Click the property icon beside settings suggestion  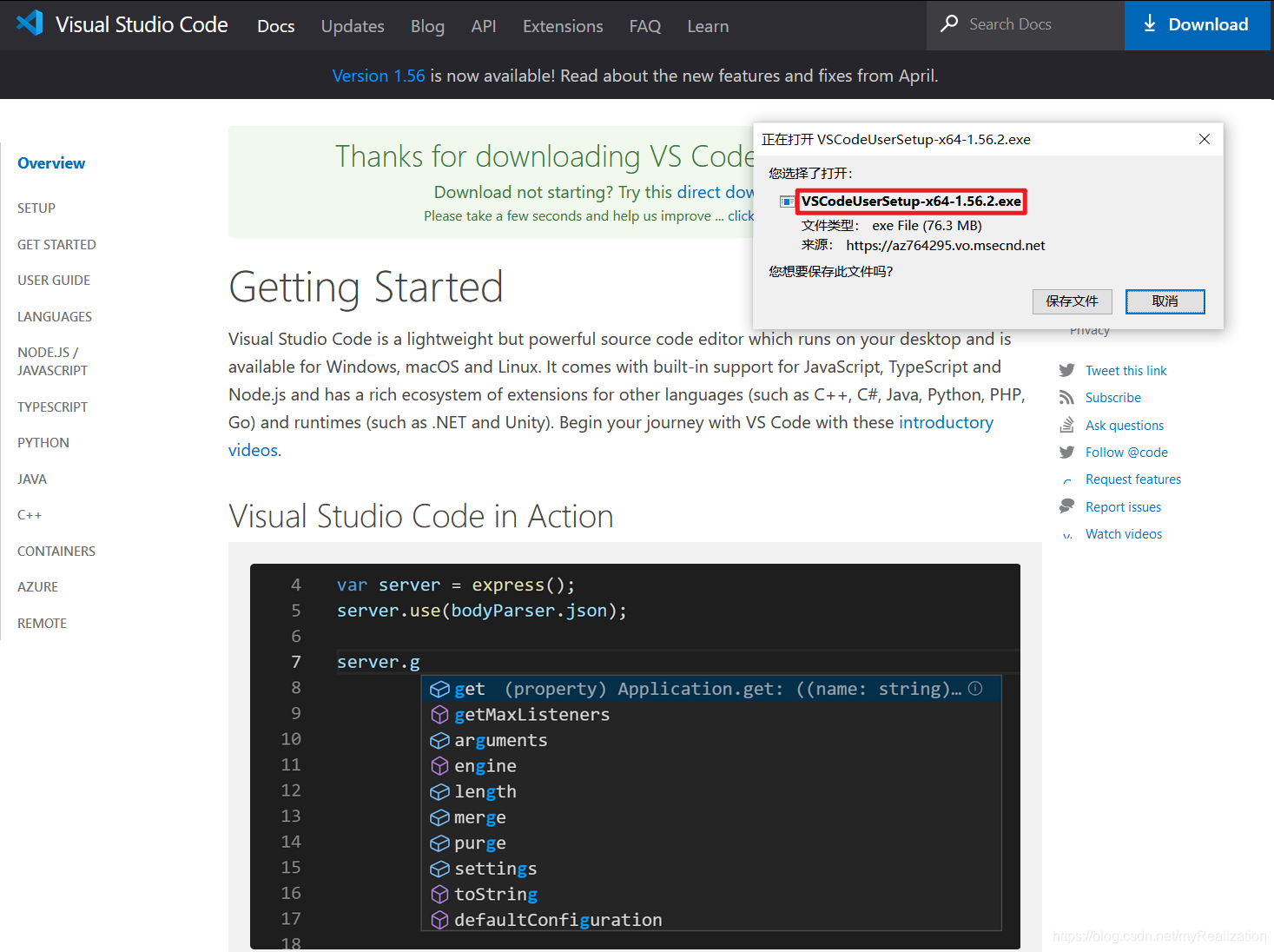tap(440, 869)
